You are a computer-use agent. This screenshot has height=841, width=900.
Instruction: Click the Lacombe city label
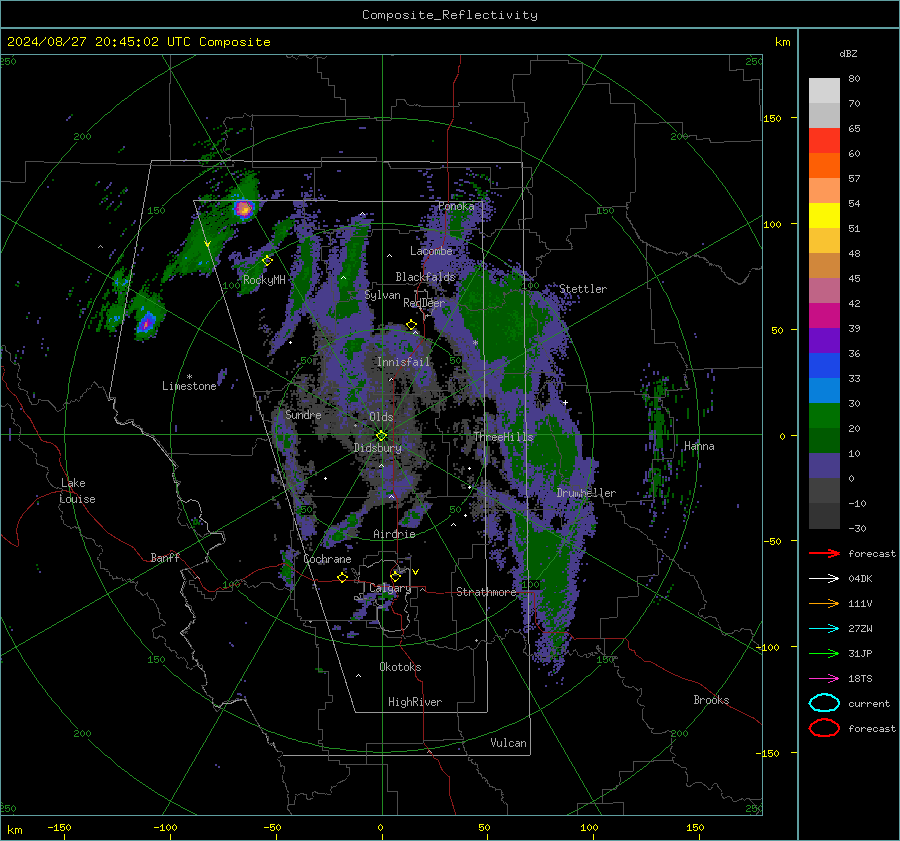[431, 251]
